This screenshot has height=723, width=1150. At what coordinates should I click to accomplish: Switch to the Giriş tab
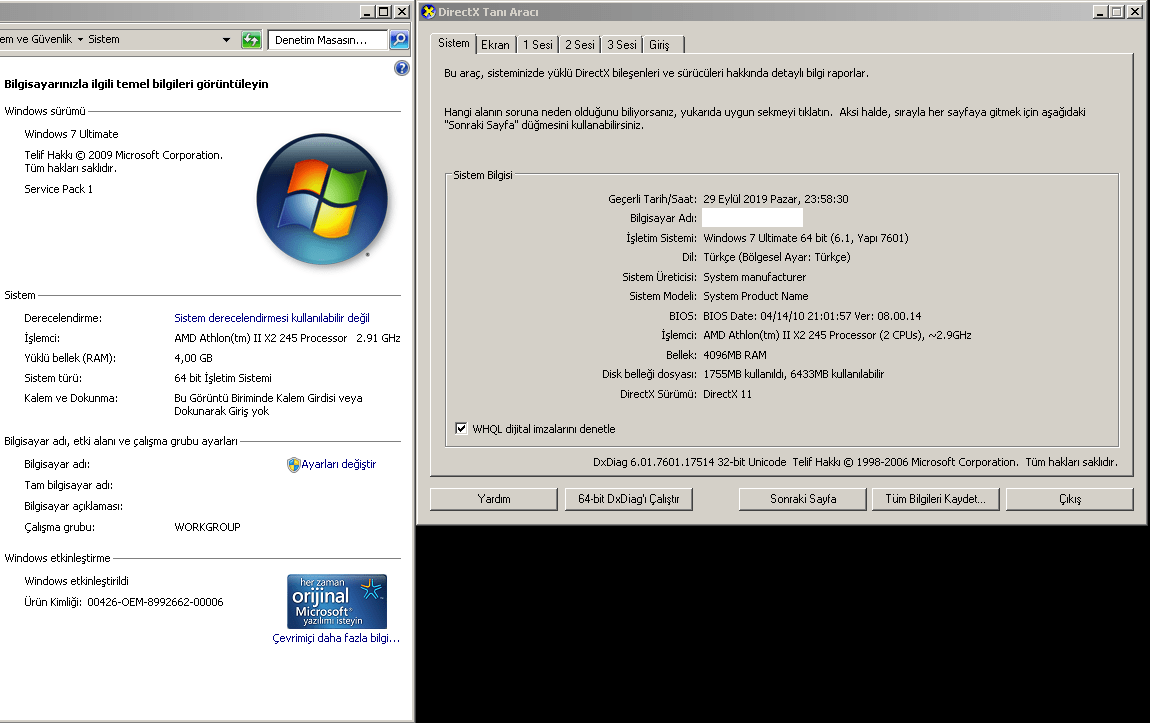[662, 45]
